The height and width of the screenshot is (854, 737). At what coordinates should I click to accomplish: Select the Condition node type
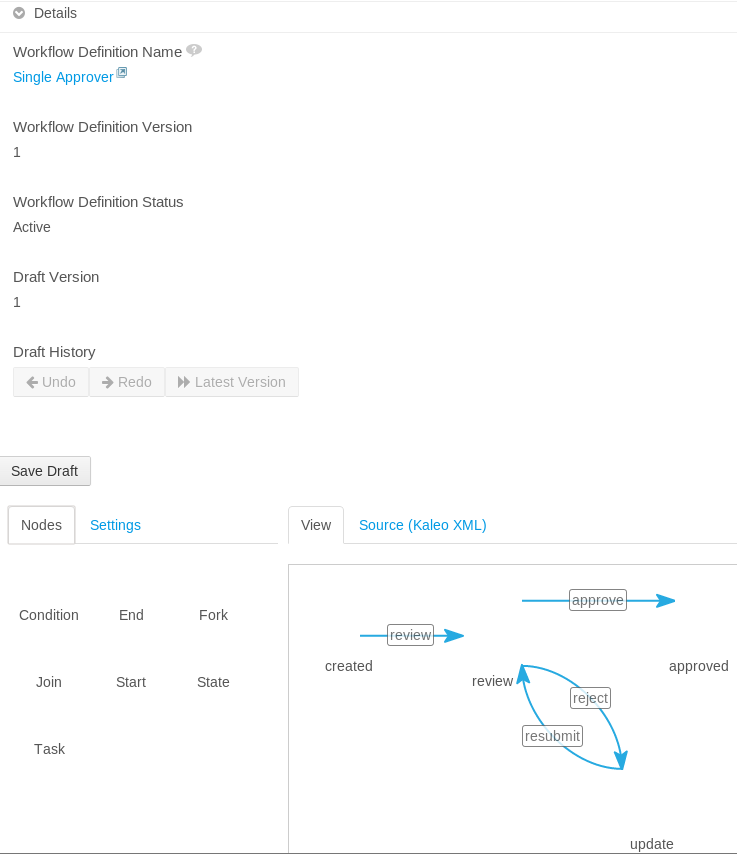[x=49, y=615]
